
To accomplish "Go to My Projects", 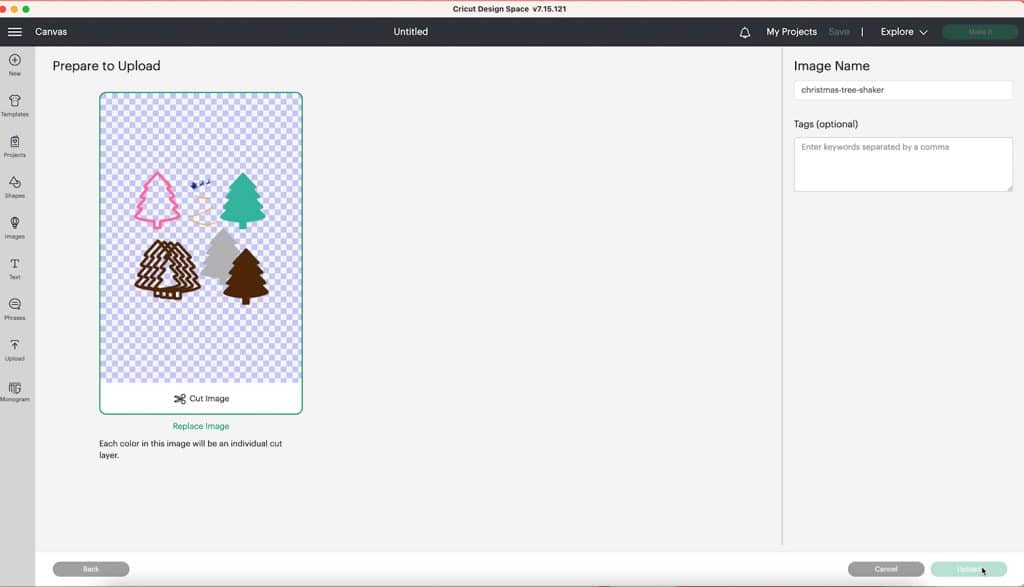I will [x=792, y=31].
